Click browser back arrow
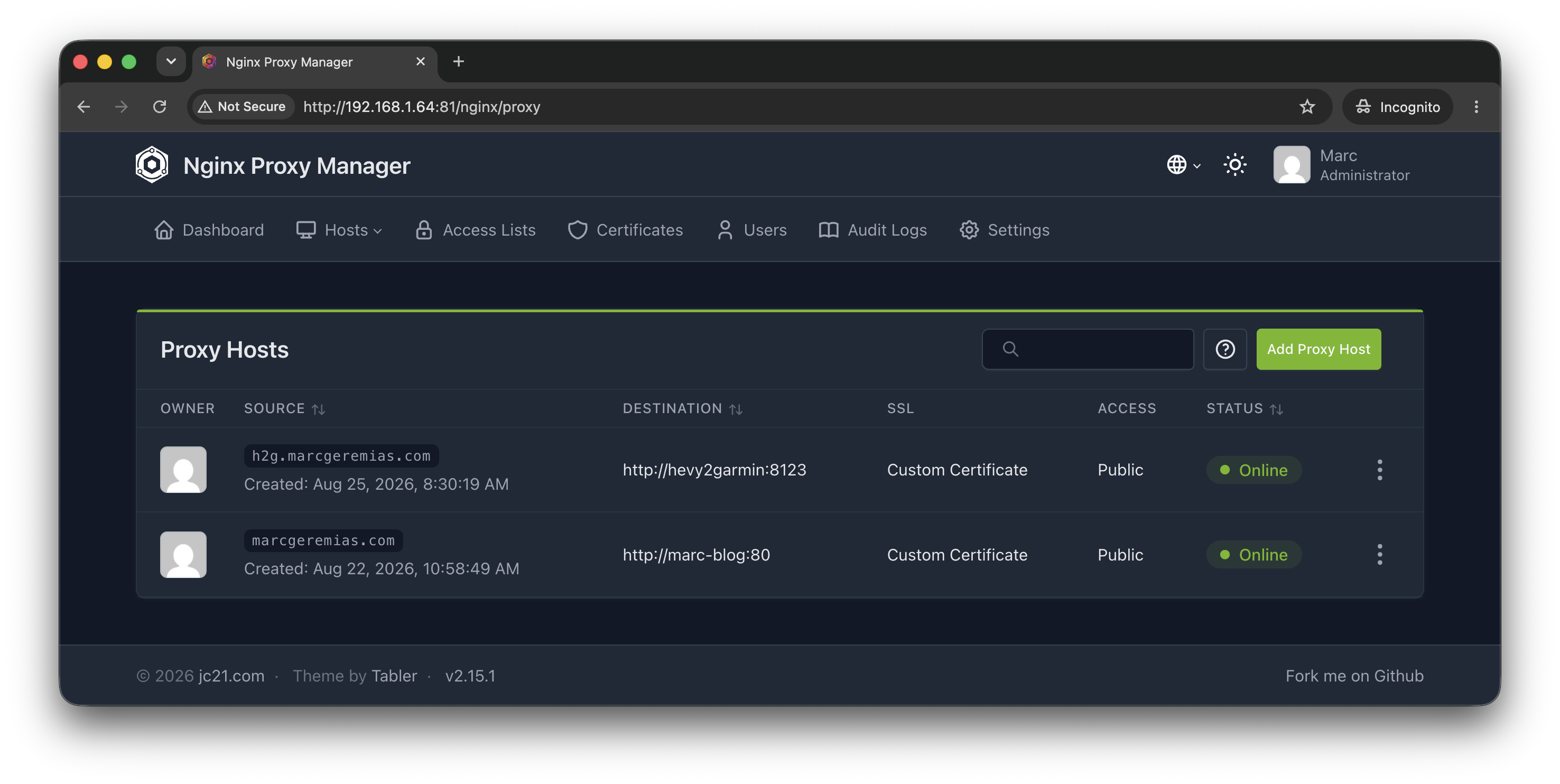The height and width of the screenshot is (784, 1560). (x=83, y=107)
